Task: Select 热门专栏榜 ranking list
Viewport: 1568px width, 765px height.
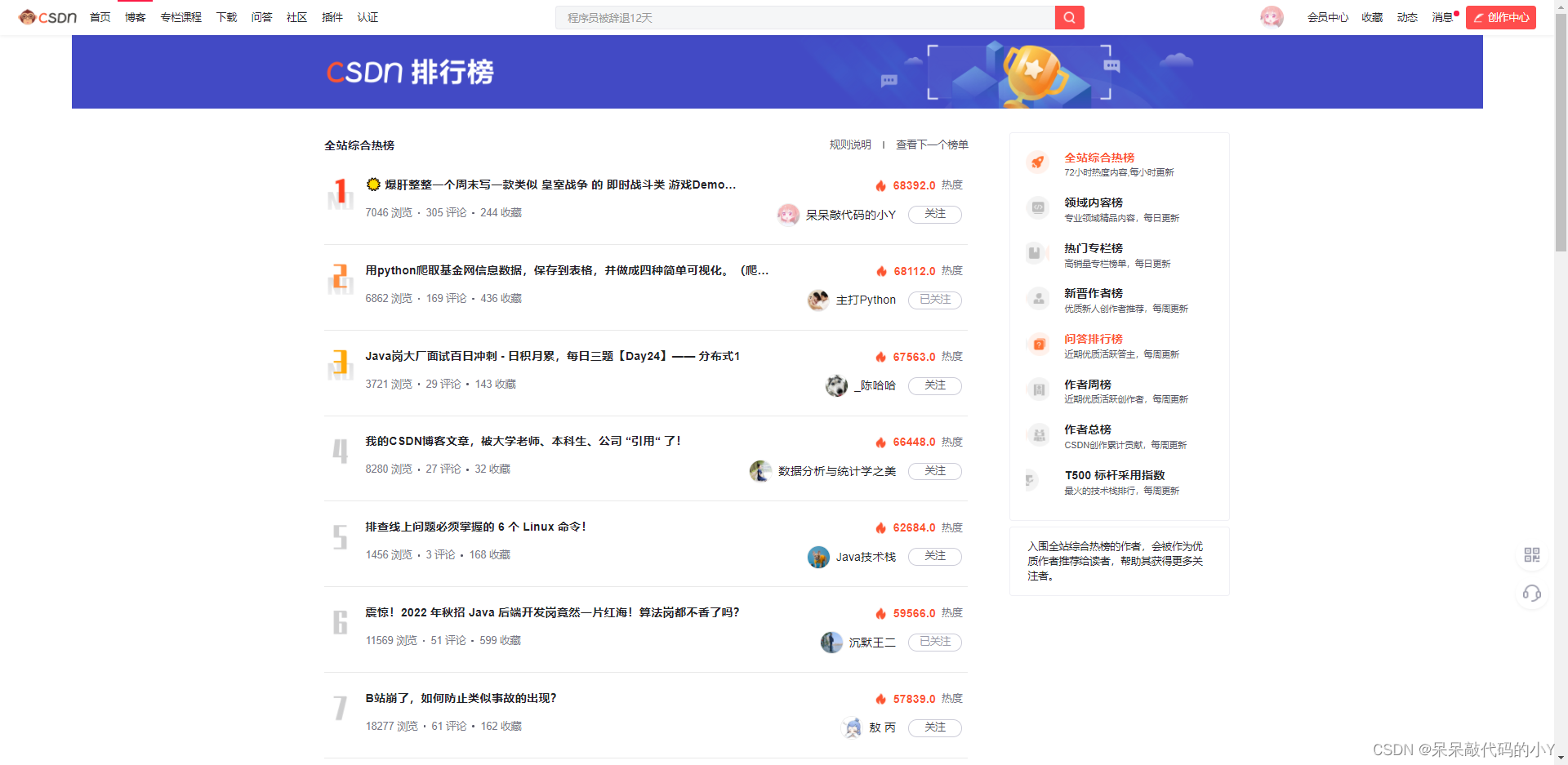Action: tap(1094, 248)
